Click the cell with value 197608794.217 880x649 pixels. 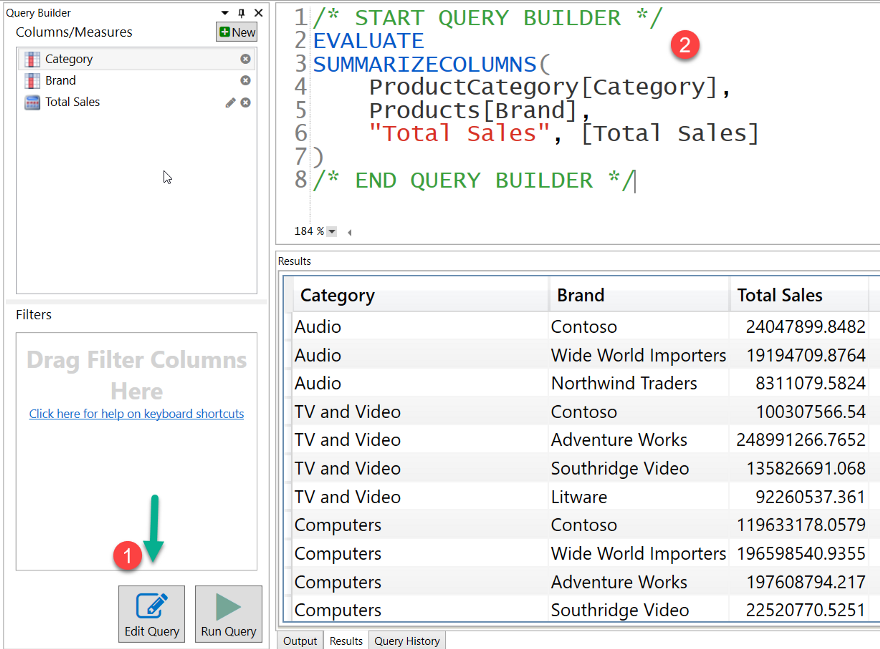[799, 582]
